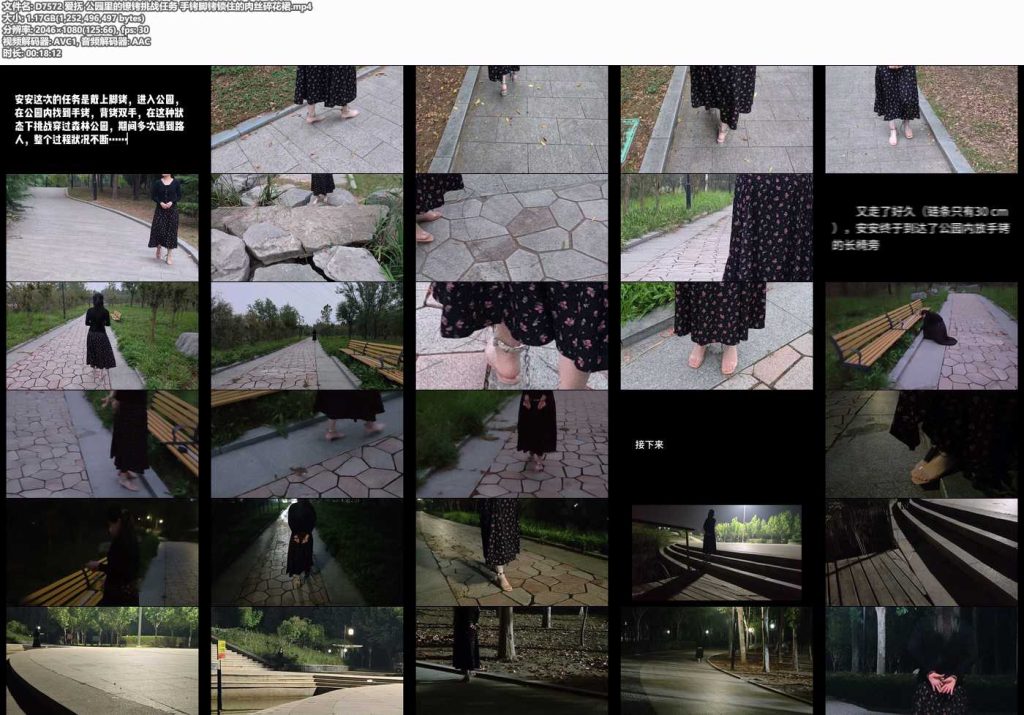Select the file size line showing 1.17GB
The image size is (1024, 715).
(x=74, y=18)
